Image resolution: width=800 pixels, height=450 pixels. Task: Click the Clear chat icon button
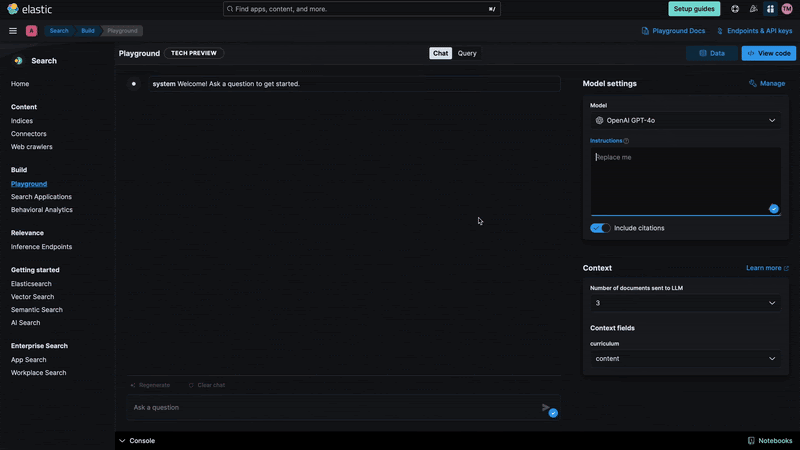tap(191, 385)
